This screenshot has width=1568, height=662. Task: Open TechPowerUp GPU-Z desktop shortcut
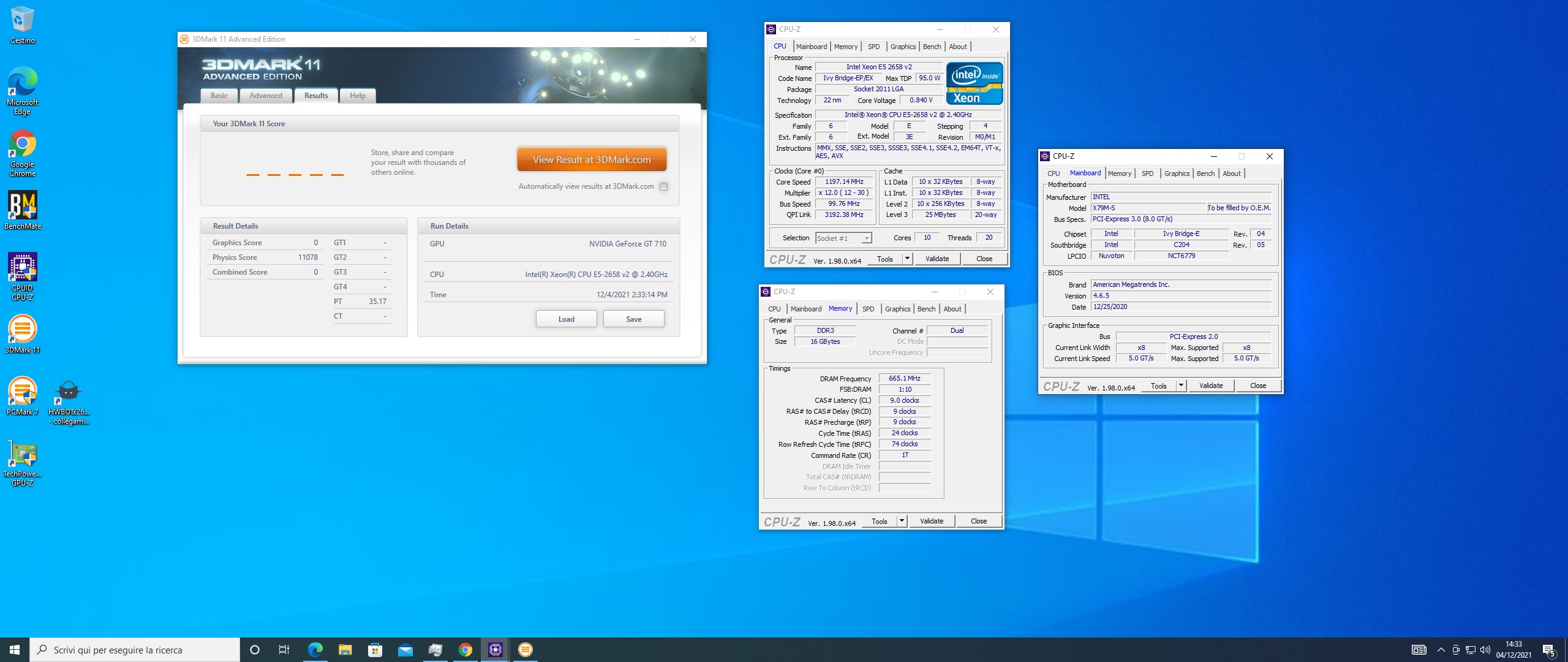(22, 463)
